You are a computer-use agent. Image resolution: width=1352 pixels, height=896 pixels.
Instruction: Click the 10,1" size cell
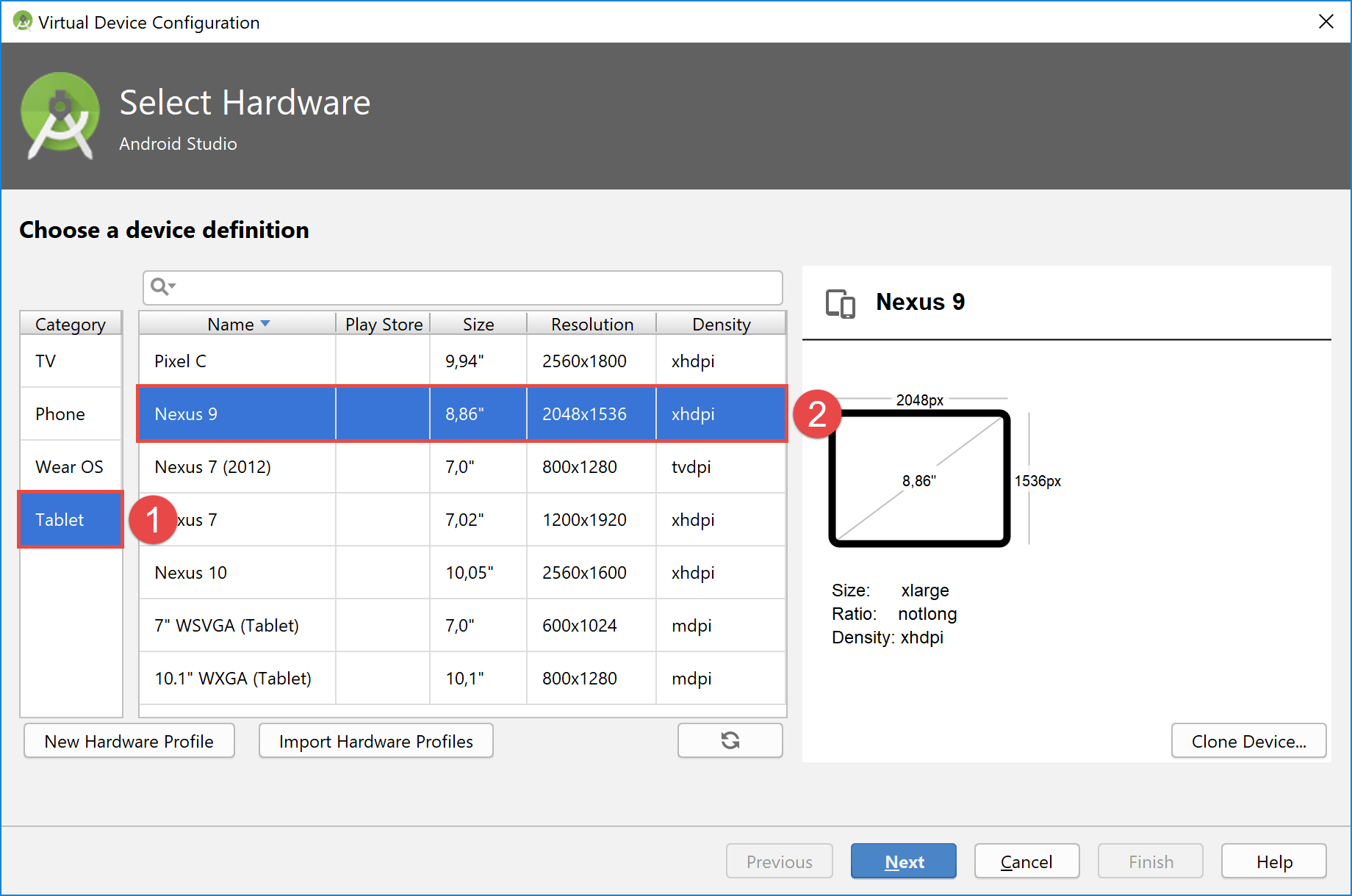point(478,678)
